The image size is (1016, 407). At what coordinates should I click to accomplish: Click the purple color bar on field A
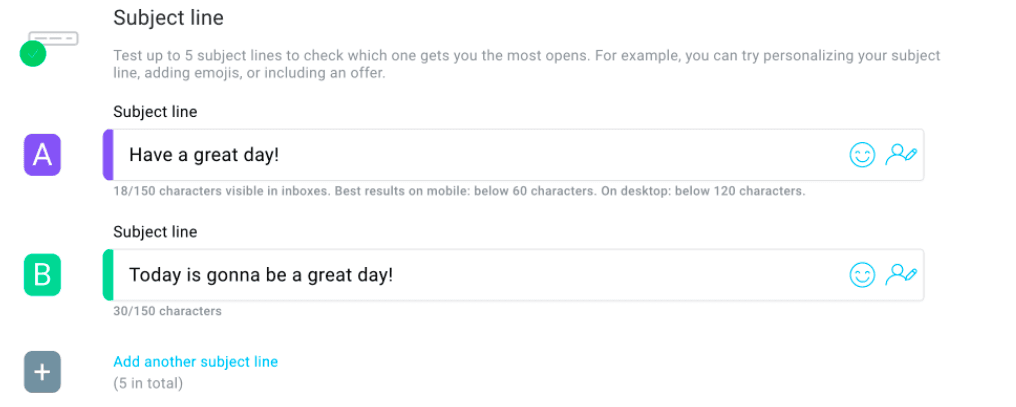pos(108,155)
